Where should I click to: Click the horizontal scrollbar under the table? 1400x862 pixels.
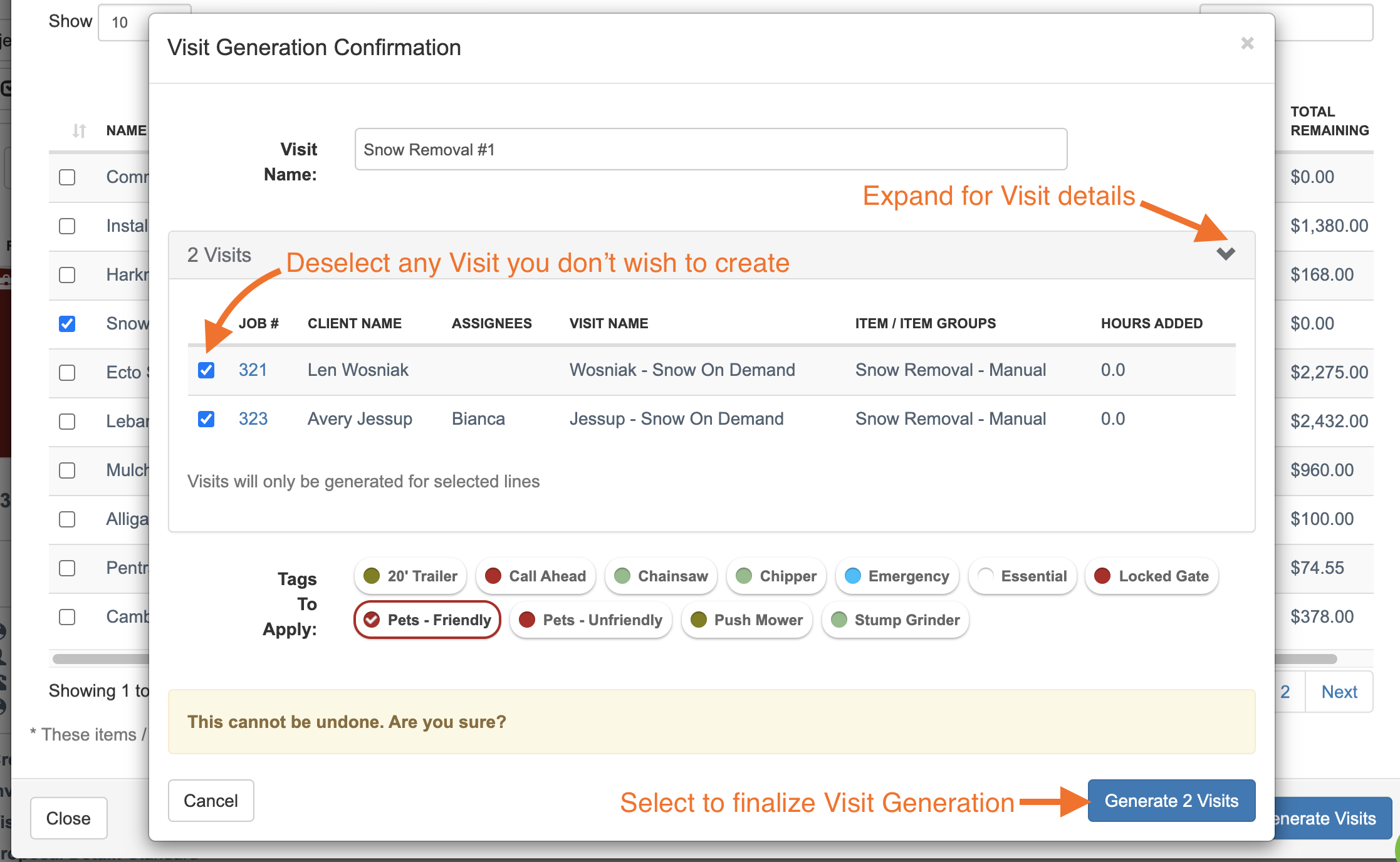click(100, 658)
